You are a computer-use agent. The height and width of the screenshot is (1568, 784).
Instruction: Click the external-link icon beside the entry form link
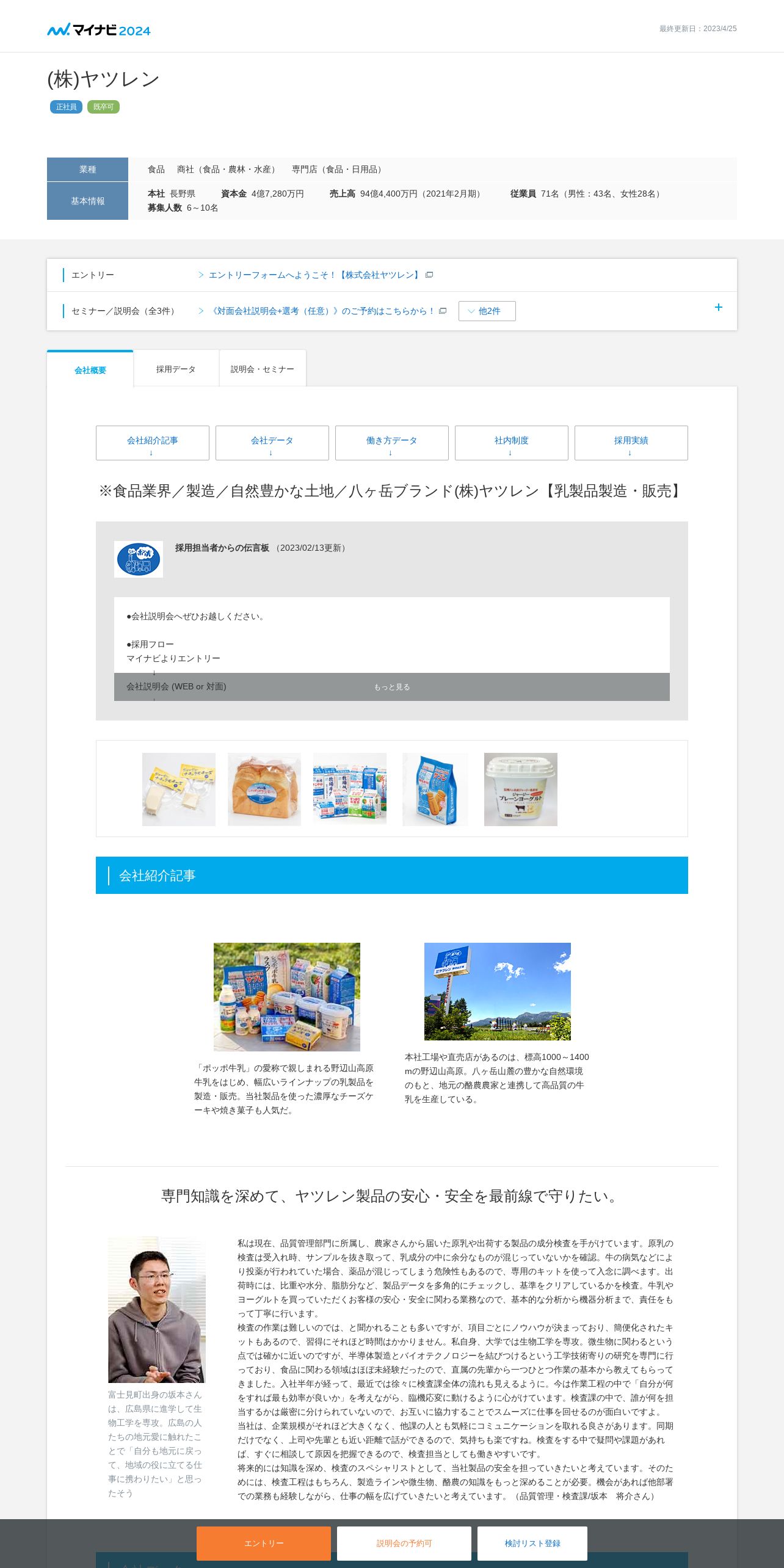click(x=429, y=275)
